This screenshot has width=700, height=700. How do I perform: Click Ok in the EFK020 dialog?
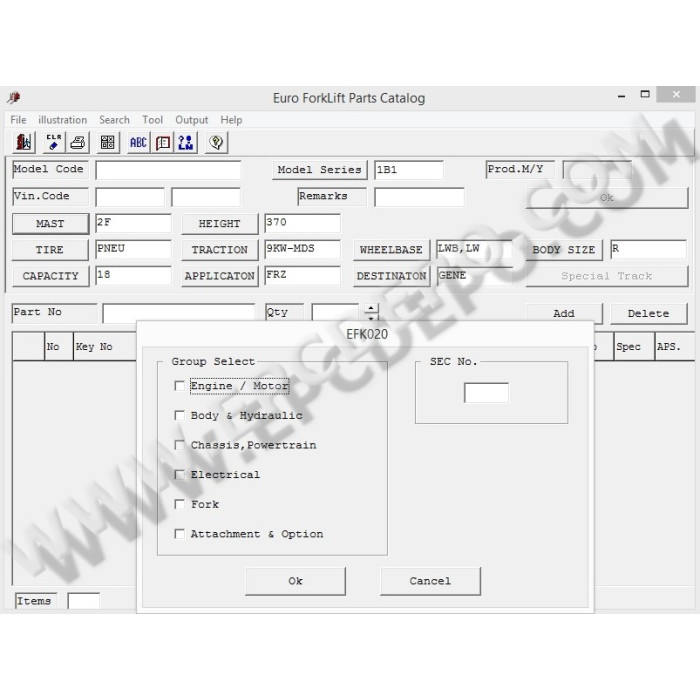point(295,581)
